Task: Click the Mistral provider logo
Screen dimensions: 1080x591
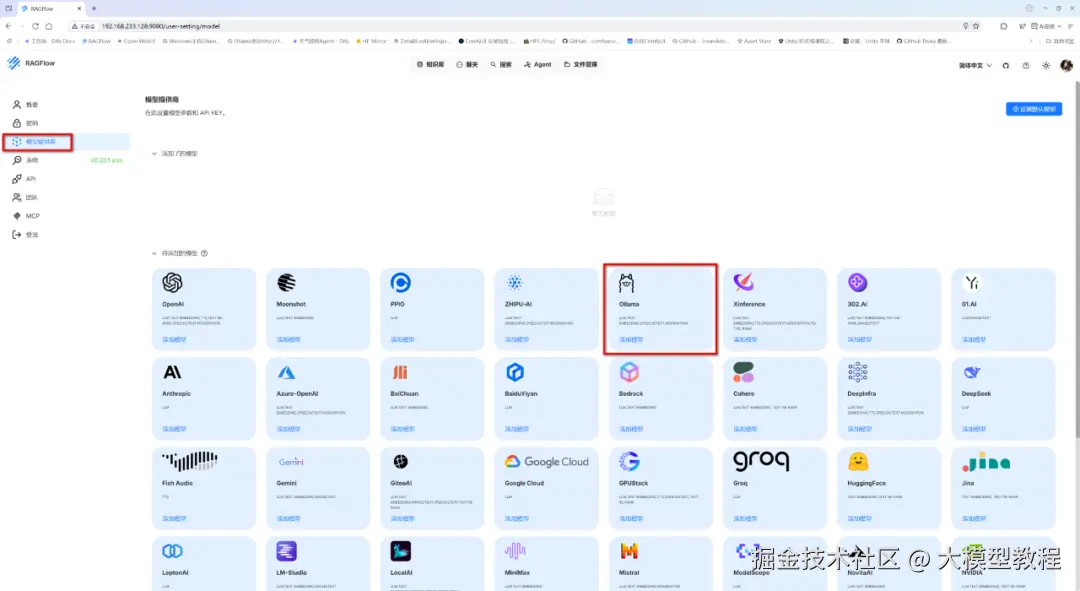Action: (x=629, y=551)
